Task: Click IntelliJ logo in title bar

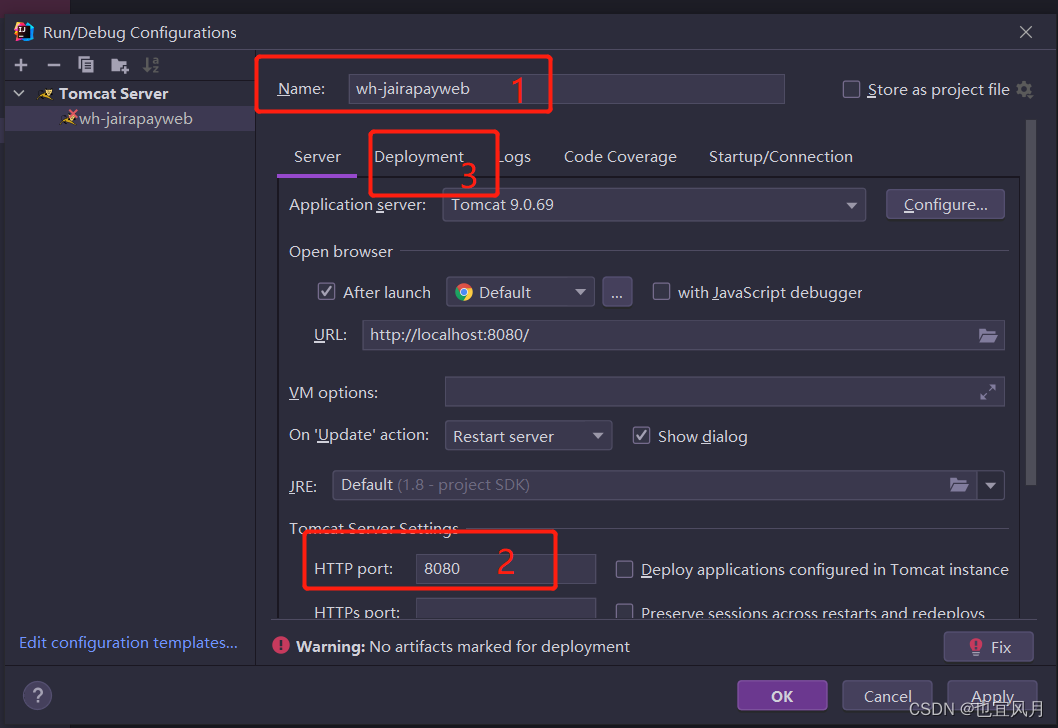Action: coord(24,32)
